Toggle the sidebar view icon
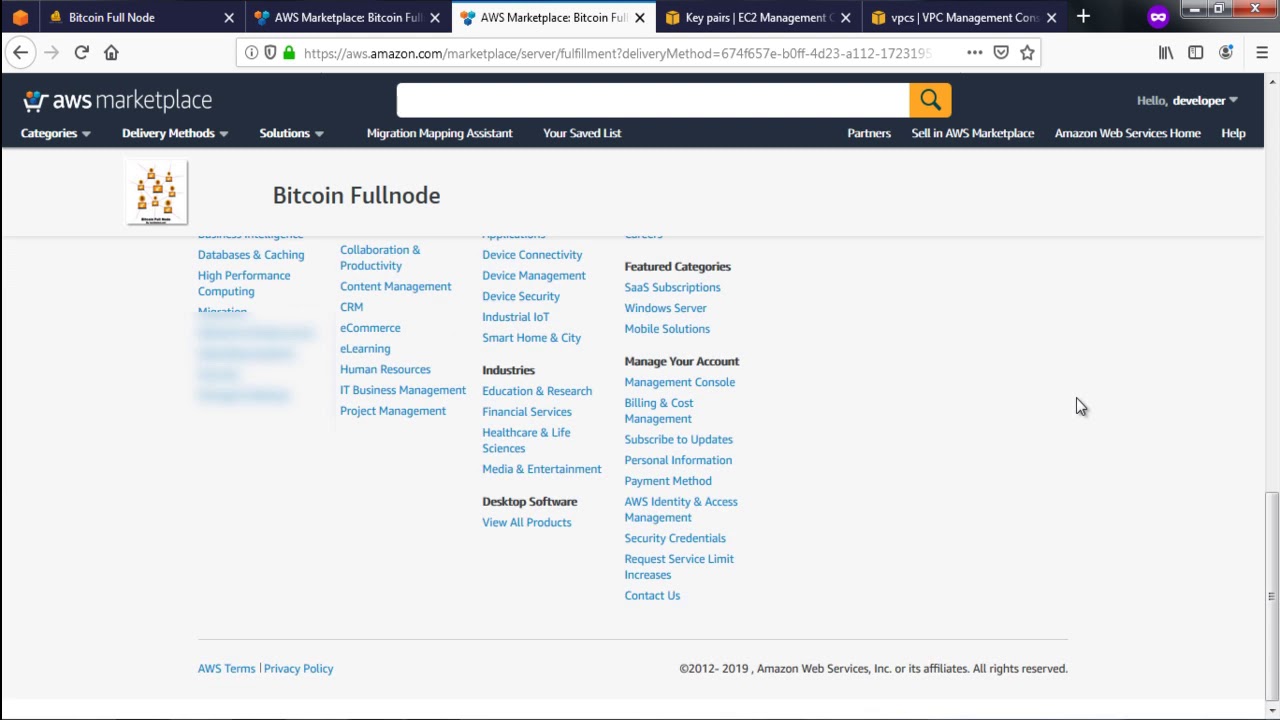This screenshot has width=1280, height=720. (1196, 53)
